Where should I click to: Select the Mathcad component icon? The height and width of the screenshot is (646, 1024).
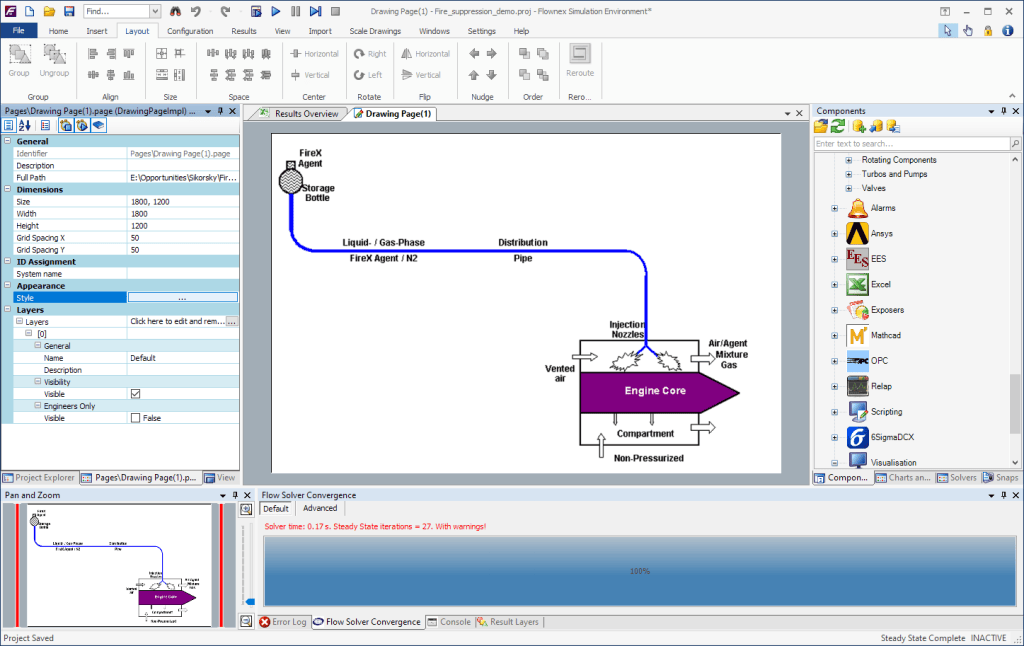[857, 336]
